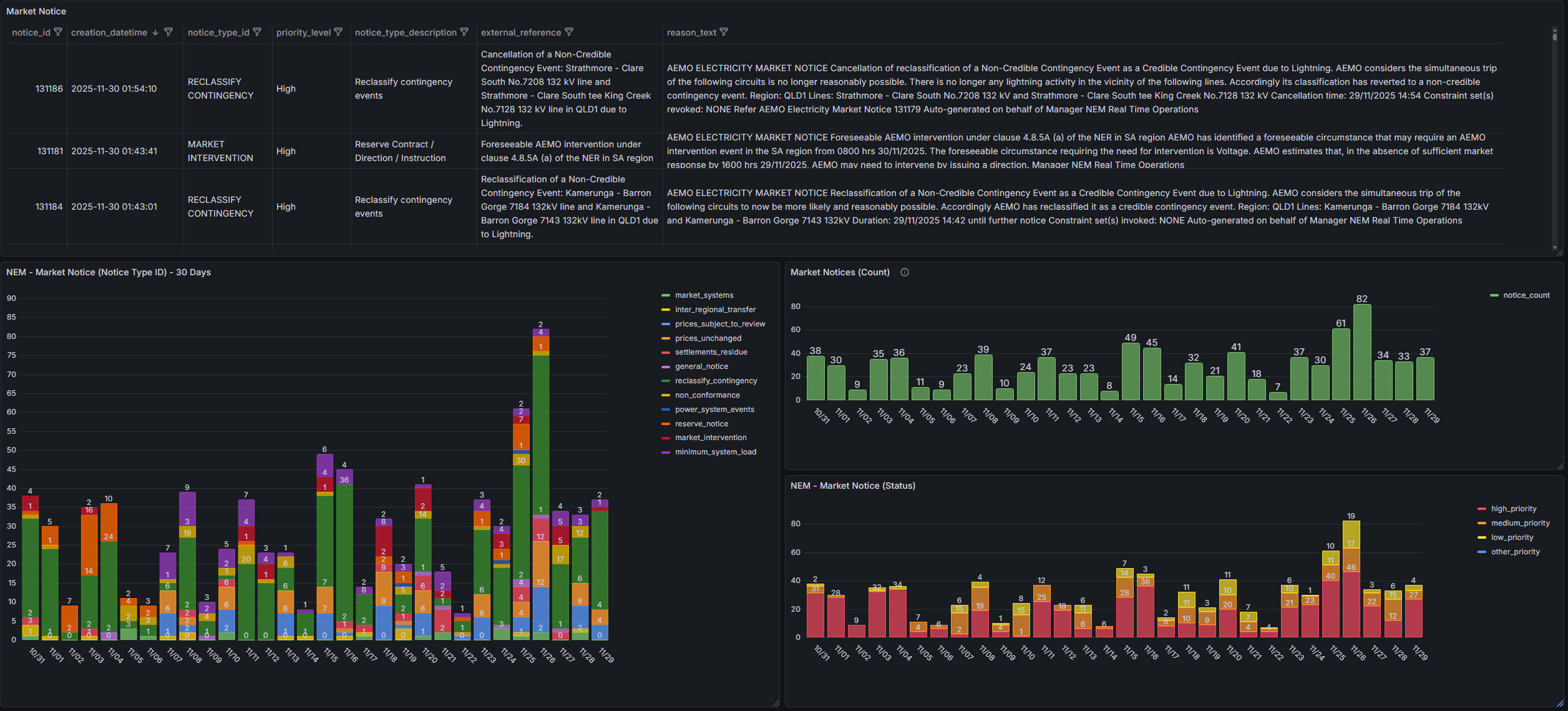The width and height of the screenshot is (1568, 711).
Task: Open Market Notice panel title menu
Action: click(36, 11)
